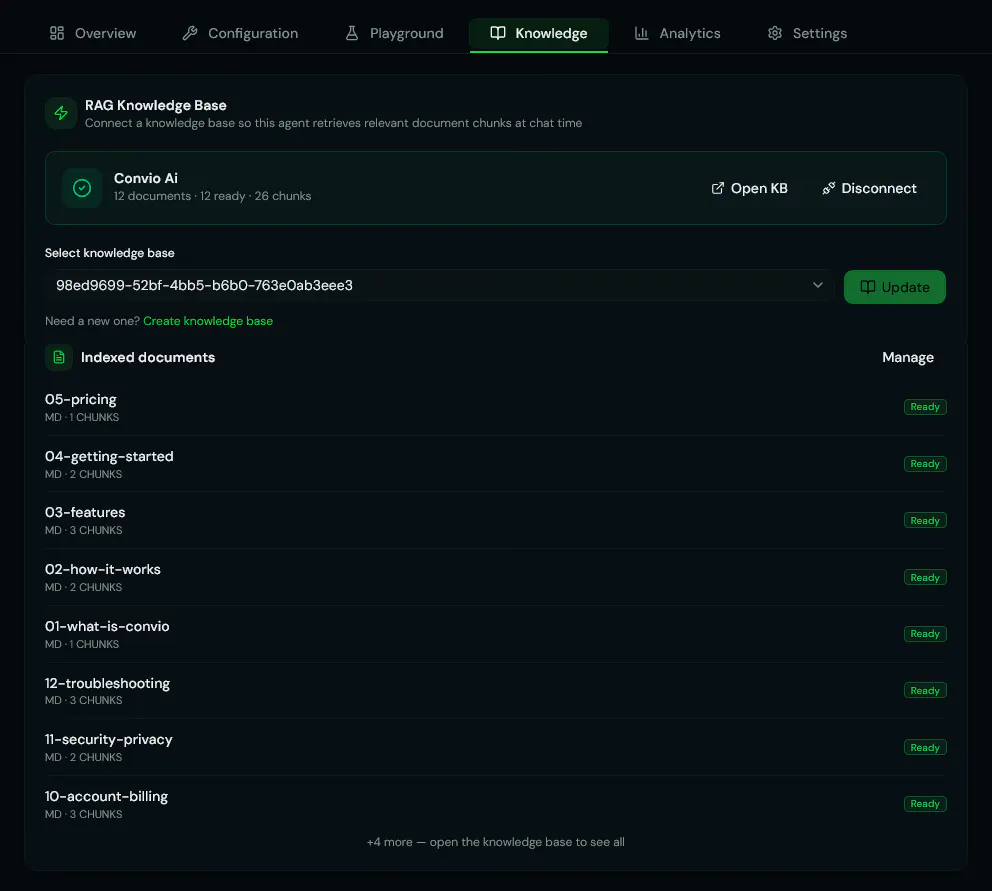Viewport: 992px width, 891px height.
Task: Click the Configuration wrench icon
Action: (190, 34)
